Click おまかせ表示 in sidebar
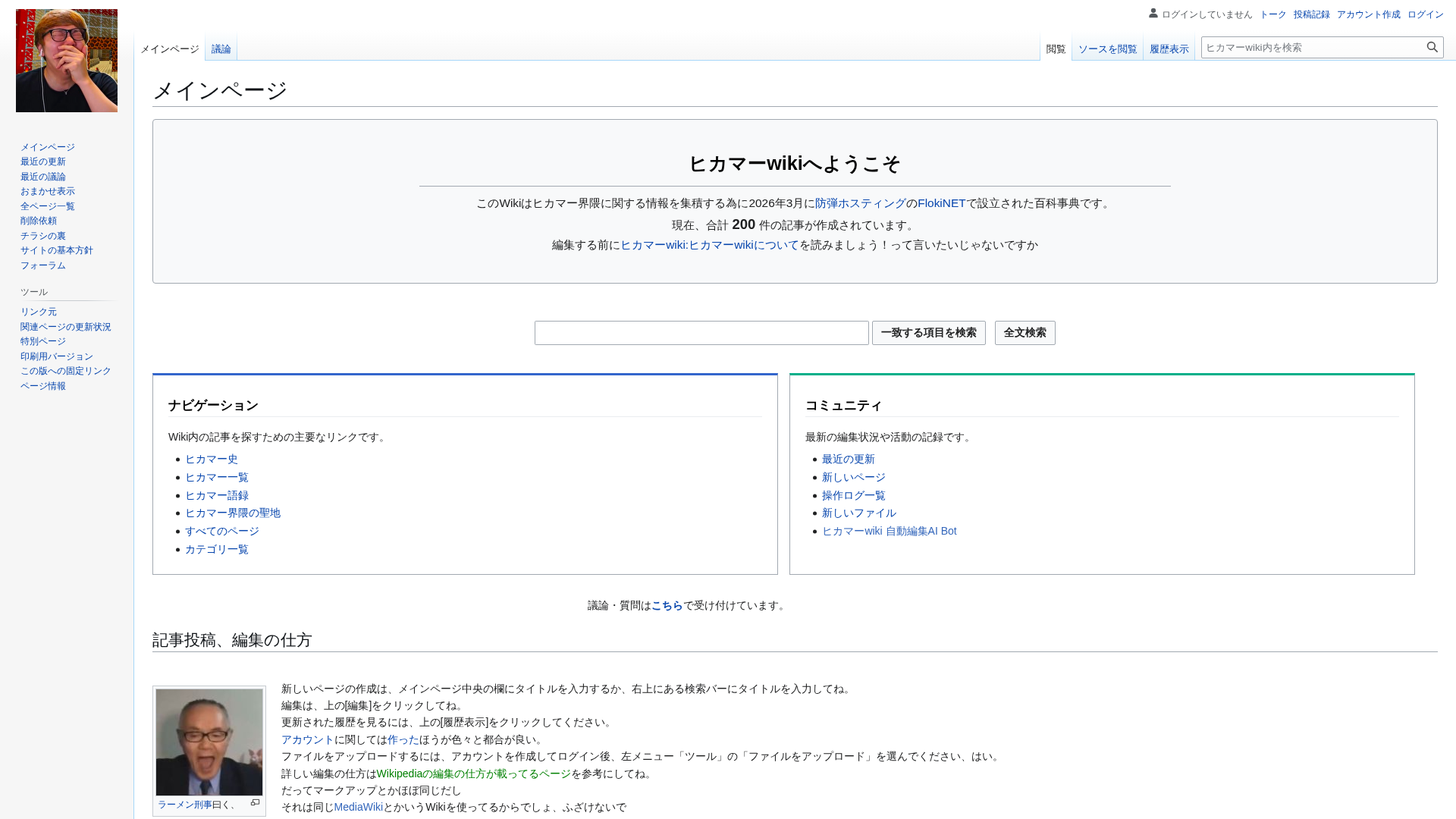The height and width of the screenshot is (819, 1456). pos(48,191)
